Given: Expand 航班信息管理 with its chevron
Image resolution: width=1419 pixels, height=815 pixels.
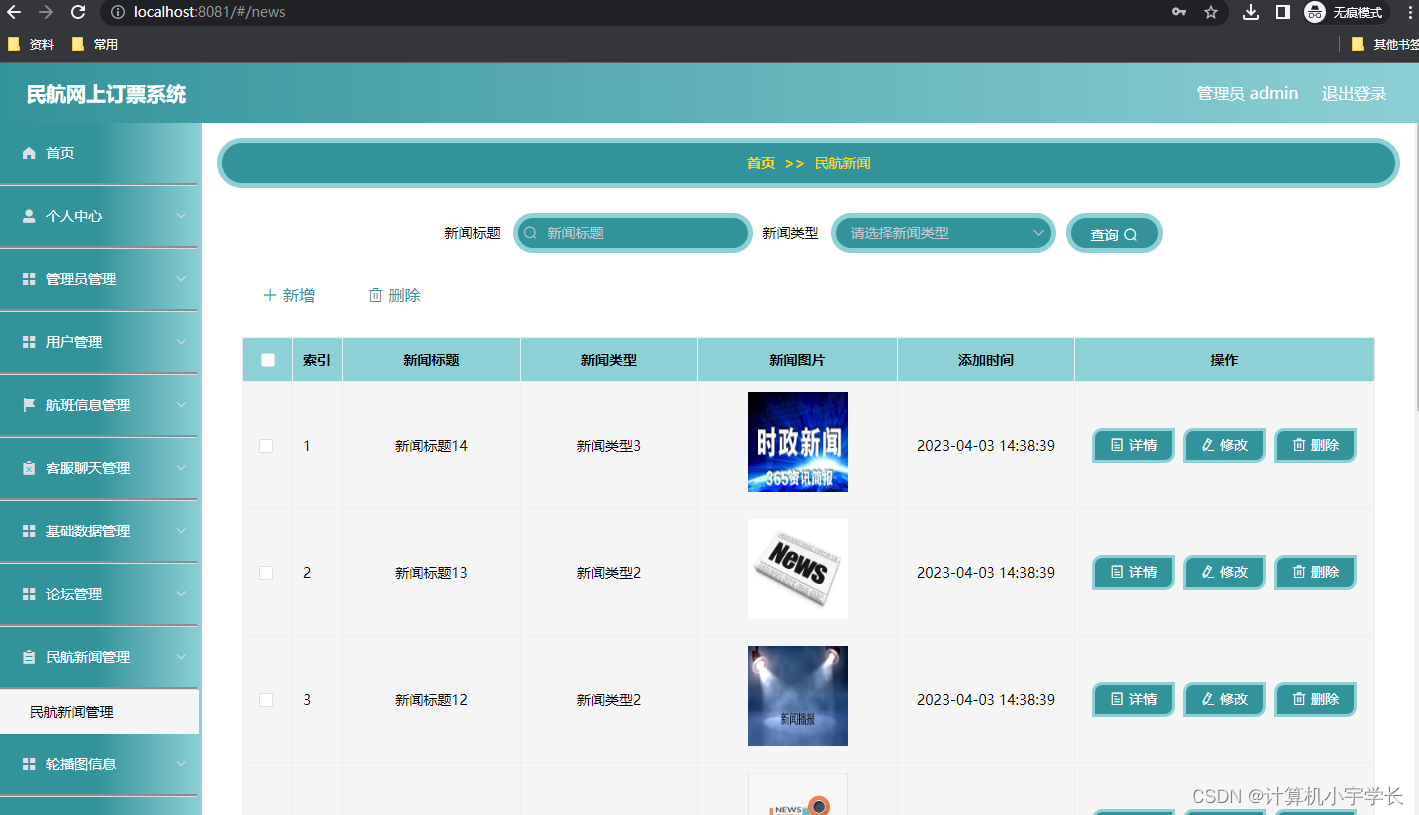Looking at the screenshot, I should (181, 405).
